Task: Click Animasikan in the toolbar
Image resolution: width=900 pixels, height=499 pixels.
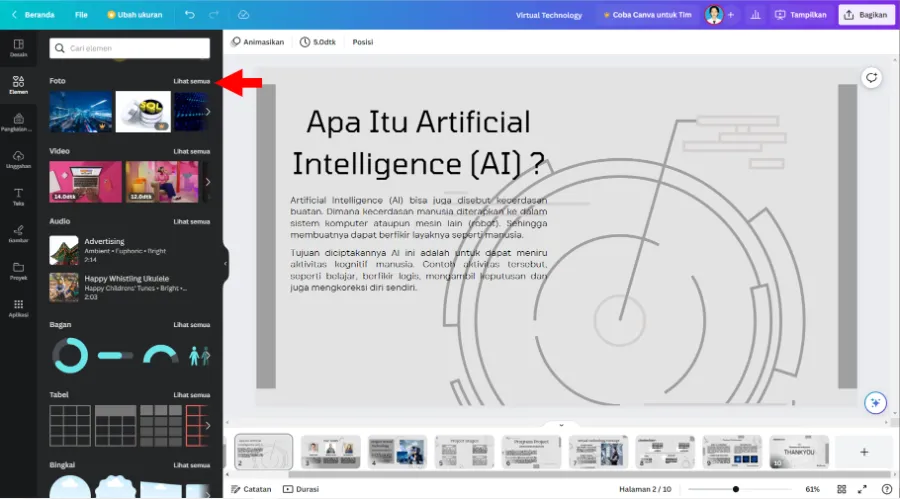Action: click(x=258, y=42)
